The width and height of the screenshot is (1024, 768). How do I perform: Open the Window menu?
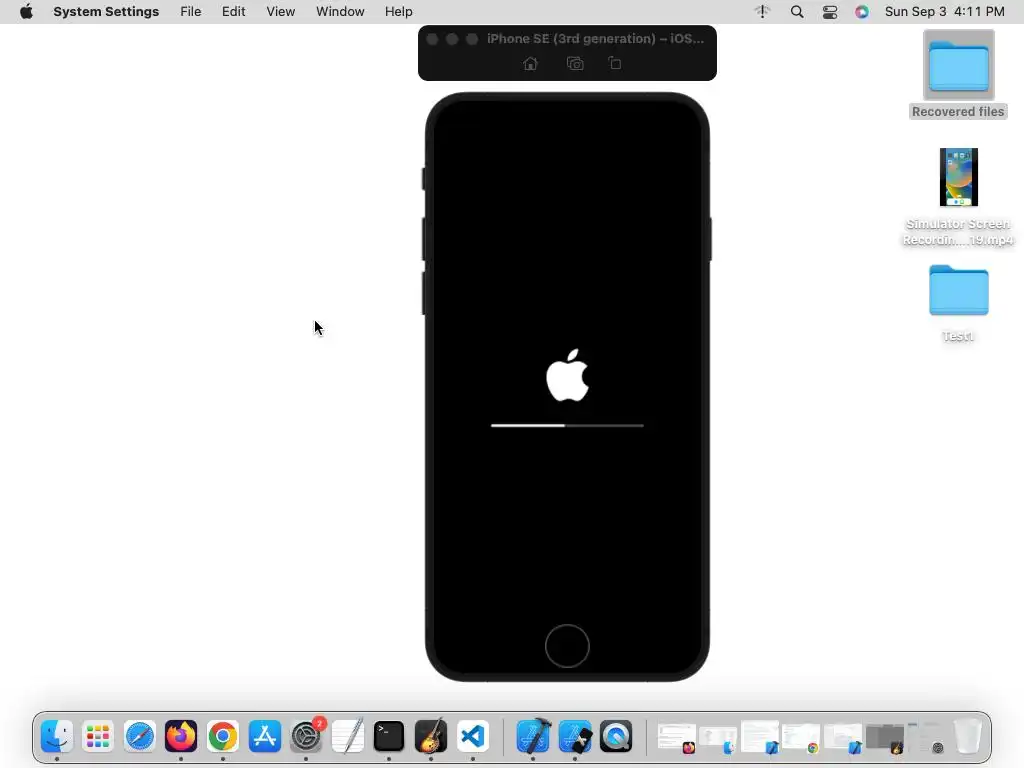pos(340,12)
